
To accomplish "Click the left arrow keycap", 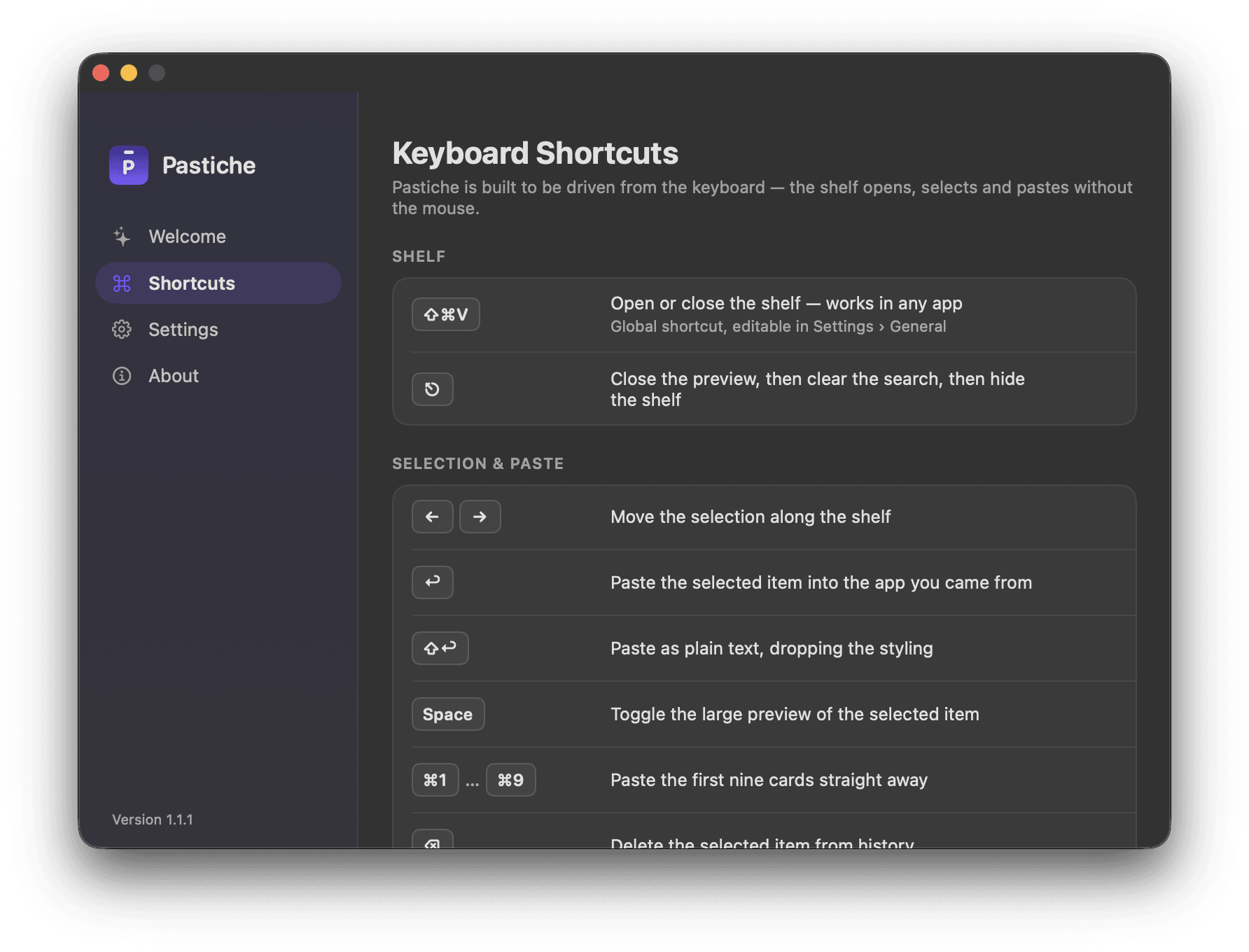I will pyautogui.click(x=433, y=517).
